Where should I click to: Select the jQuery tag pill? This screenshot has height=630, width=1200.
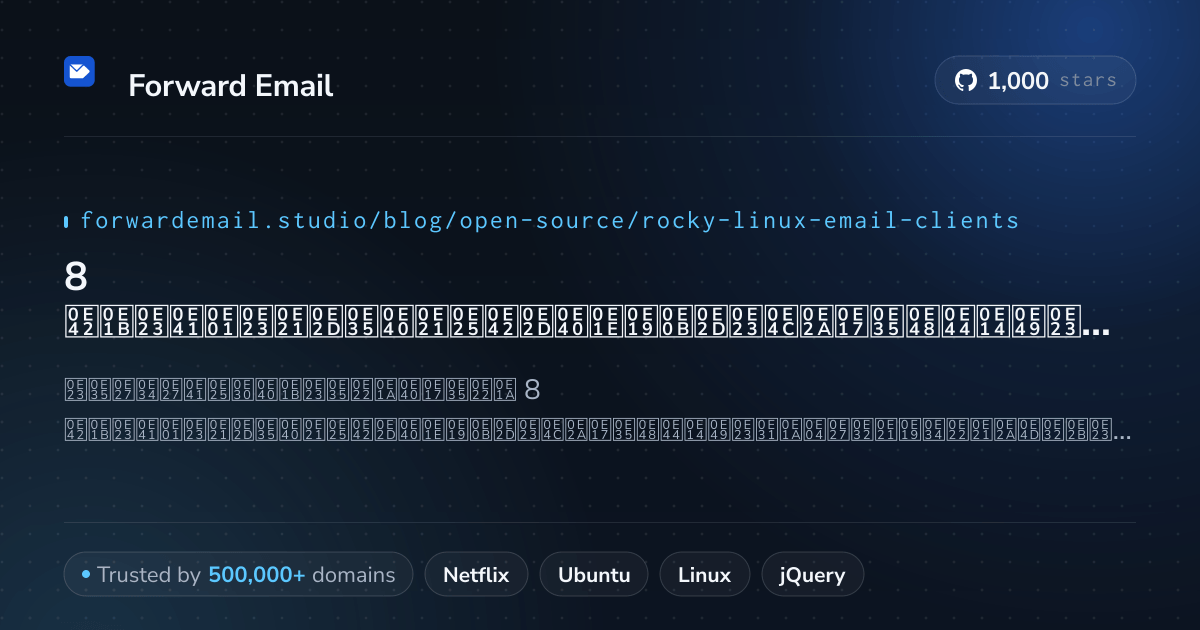coord(812,575)
